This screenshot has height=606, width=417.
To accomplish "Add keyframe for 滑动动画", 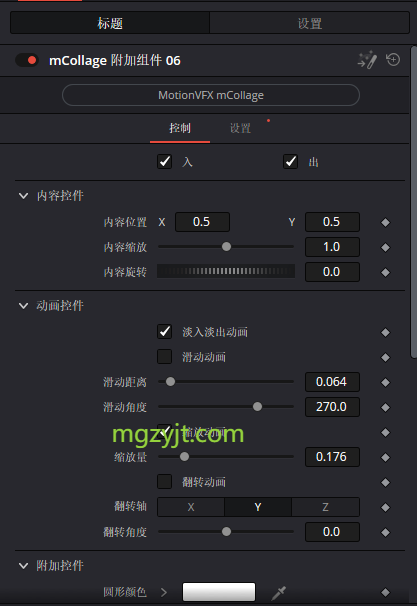I will [385, 357].
